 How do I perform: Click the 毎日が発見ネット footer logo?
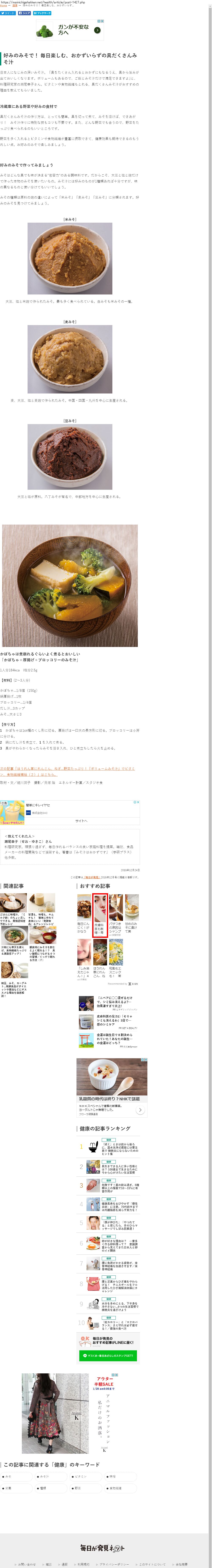click(103, 1547)
